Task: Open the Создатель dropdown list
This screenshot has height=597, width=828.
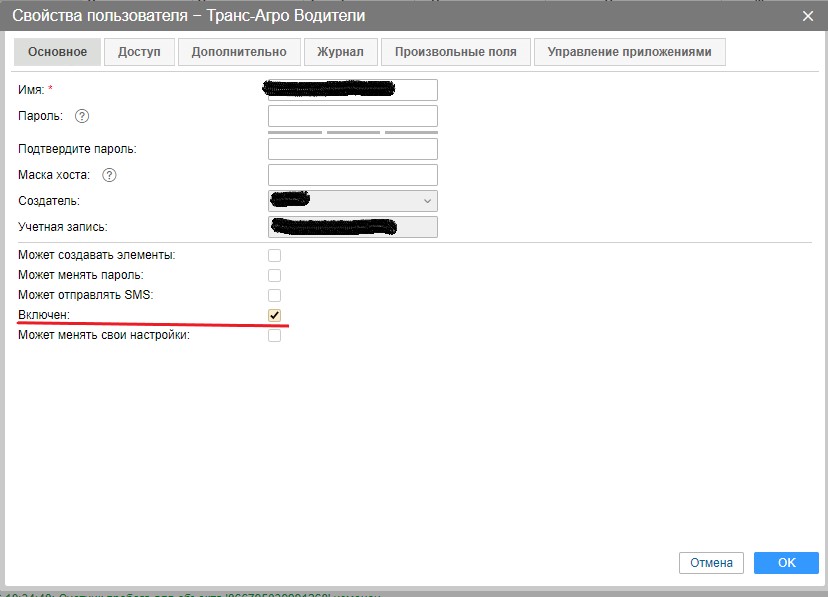Action: coord(353,201)
